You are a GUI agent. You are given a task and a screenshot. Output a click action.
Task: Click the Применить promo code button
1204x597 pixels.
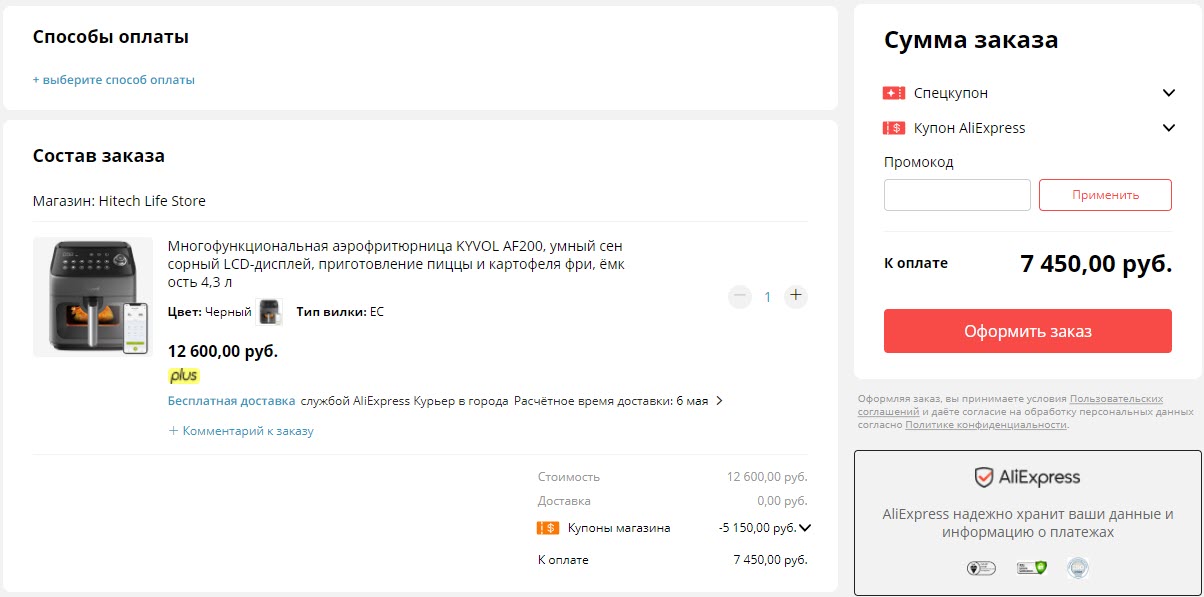[x=1105, y=195]
